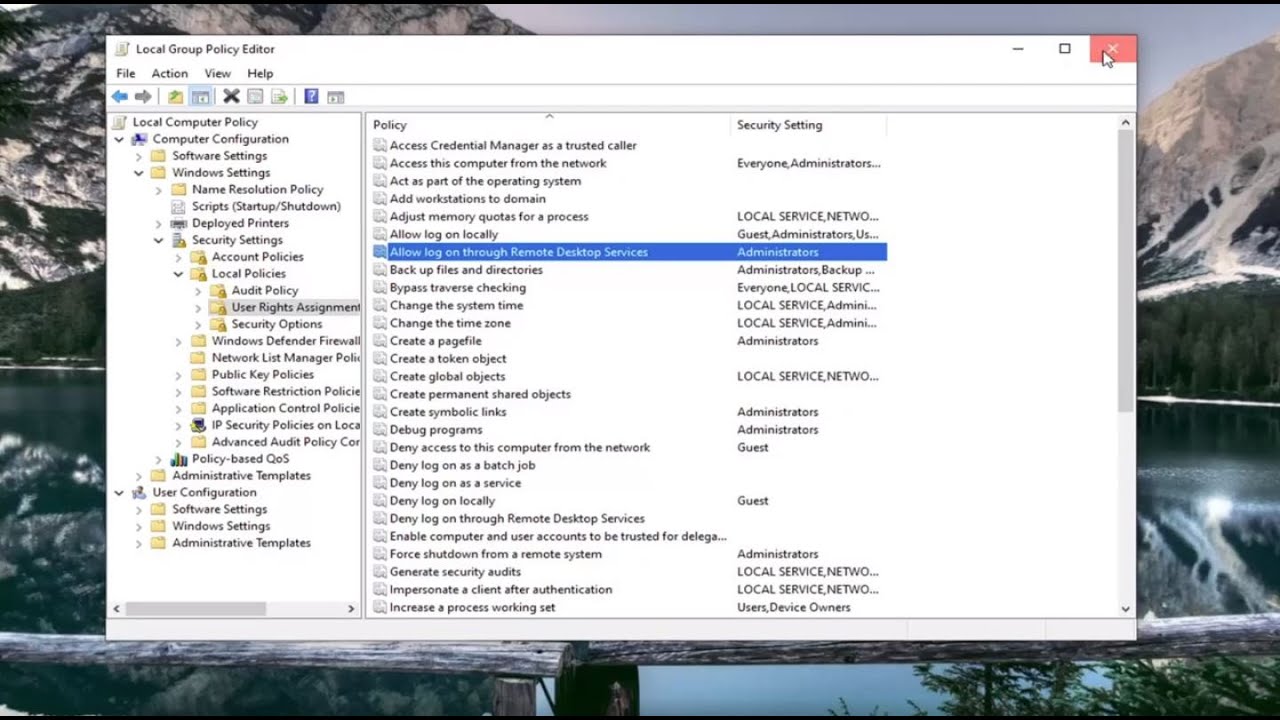Click the policy list's vertical scrollbar thumb
Viewport: 1280px width, 720px height.
tap(1125, 270)
